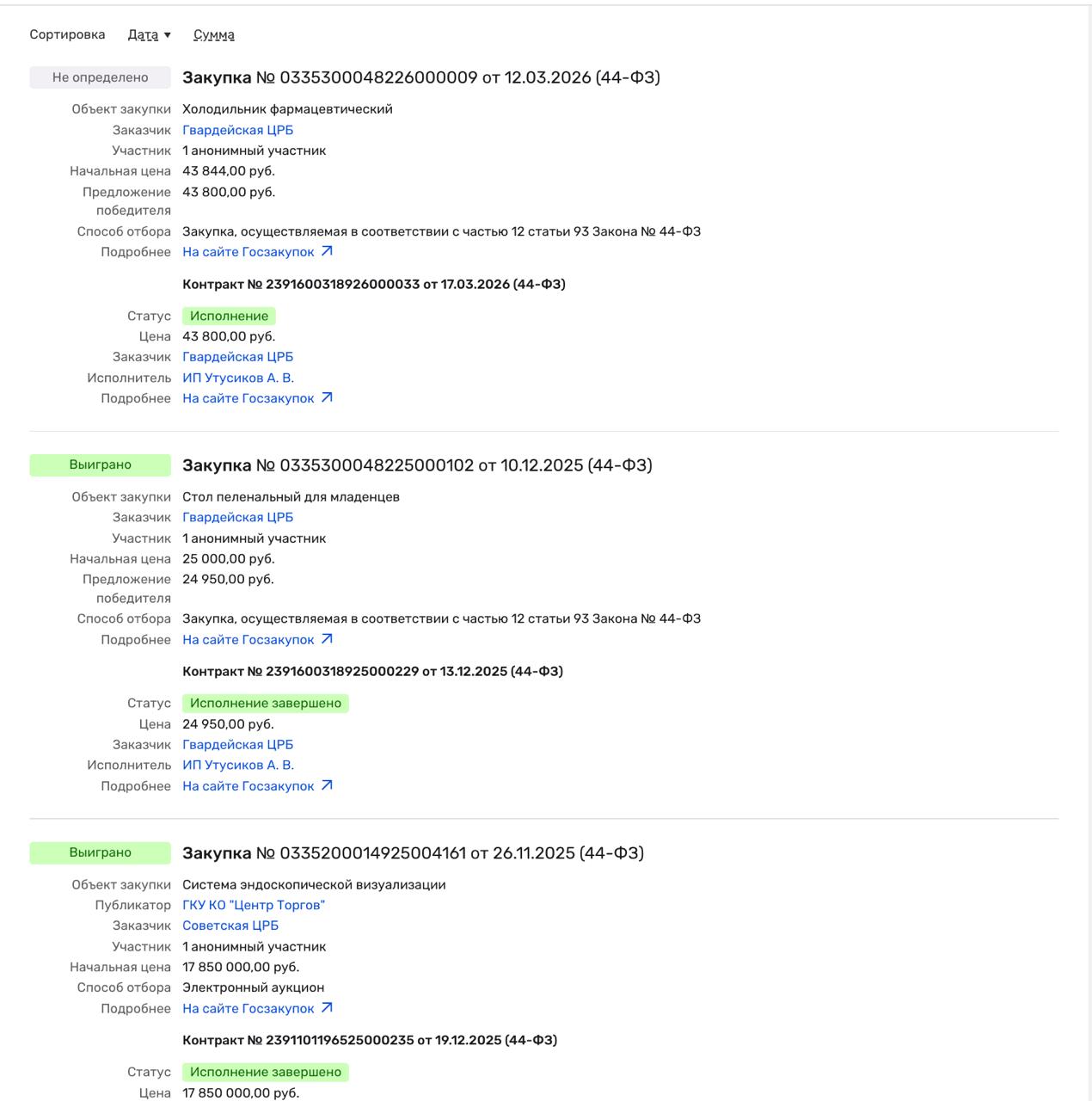Click the Не определено status badge
The width and height of the screenshot is (1092, 1101).
pyautogui.click(x=100, y=77)
